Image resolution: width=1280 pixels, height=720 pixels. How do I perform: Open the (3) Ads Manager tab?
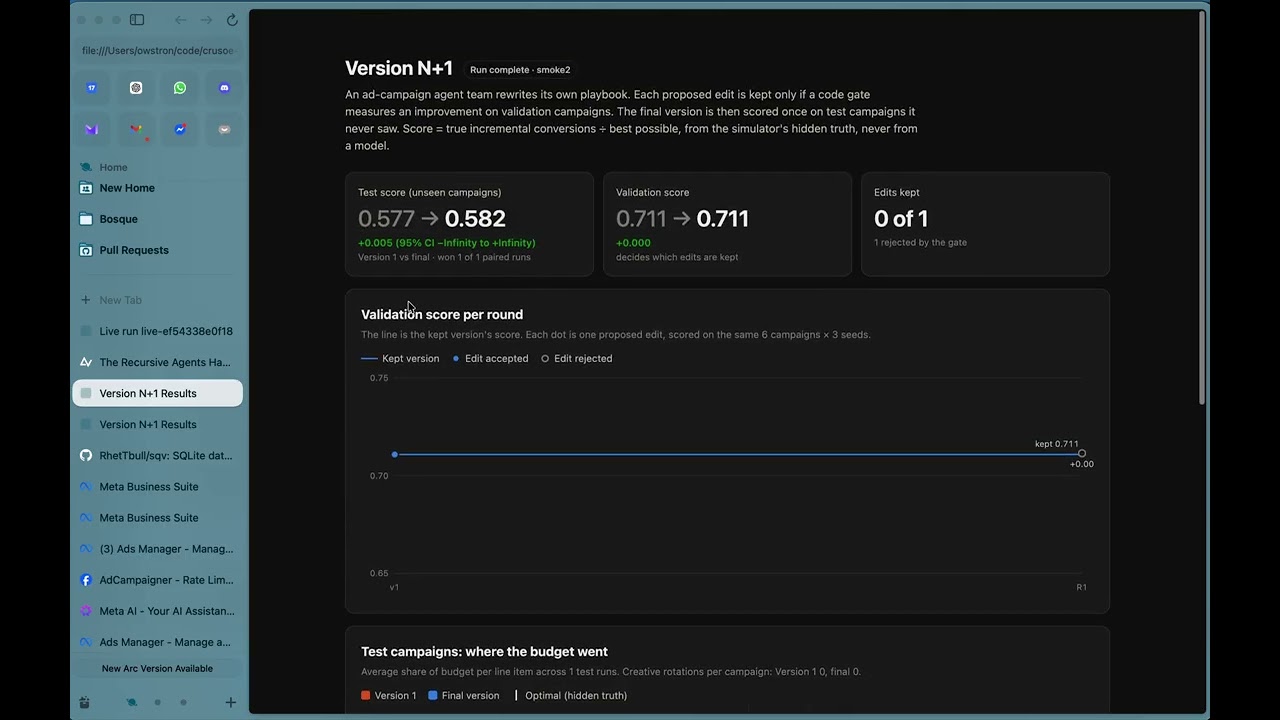(x=157, y=549)
